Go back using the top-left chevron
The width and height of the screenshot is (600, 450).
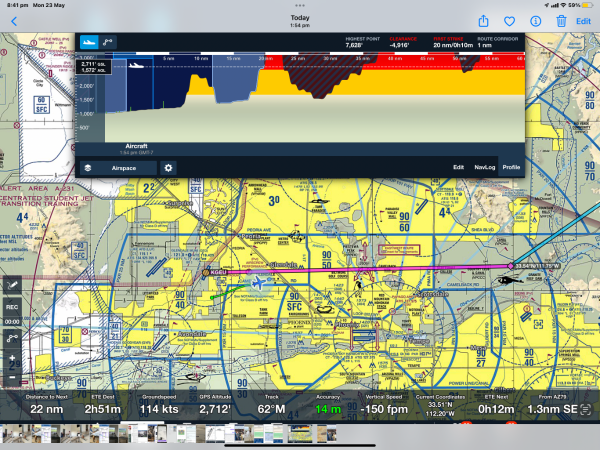pyautogui.click(x=13, y=21)
